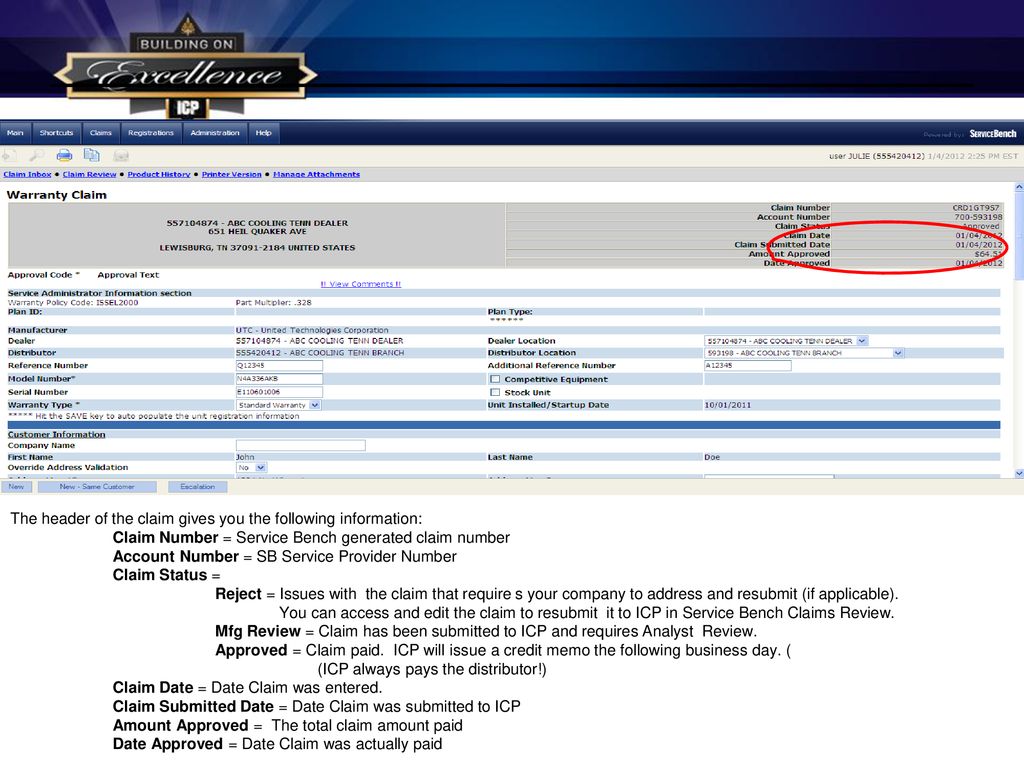Go to the Claim Inbox link
Image resolution: width=1024 pixels, height=768 pixels.
(27, 174)
